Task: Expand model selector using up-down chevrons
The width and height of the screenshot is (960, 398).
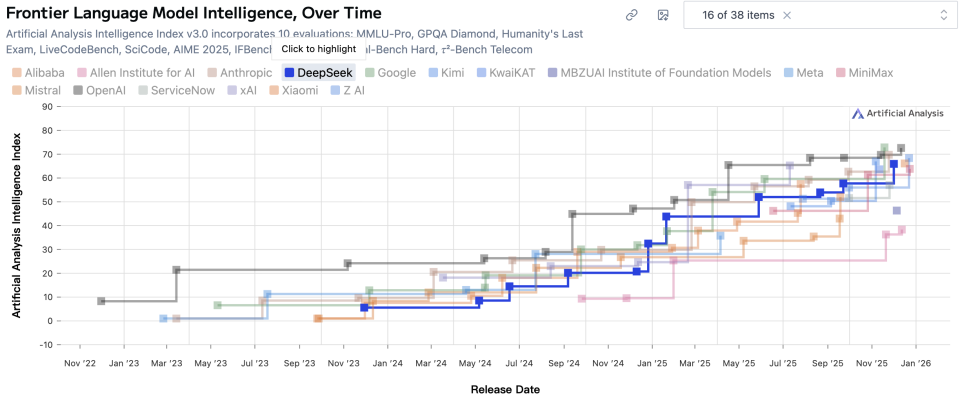Action: point(944,15)
